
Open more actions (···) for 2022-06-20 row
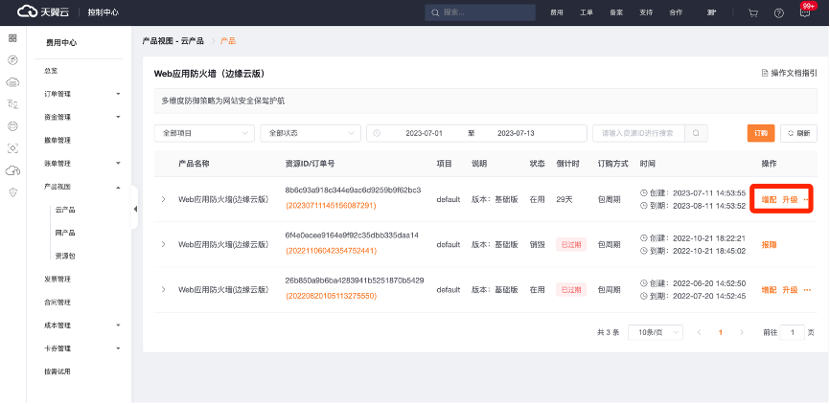pos(807,290)
